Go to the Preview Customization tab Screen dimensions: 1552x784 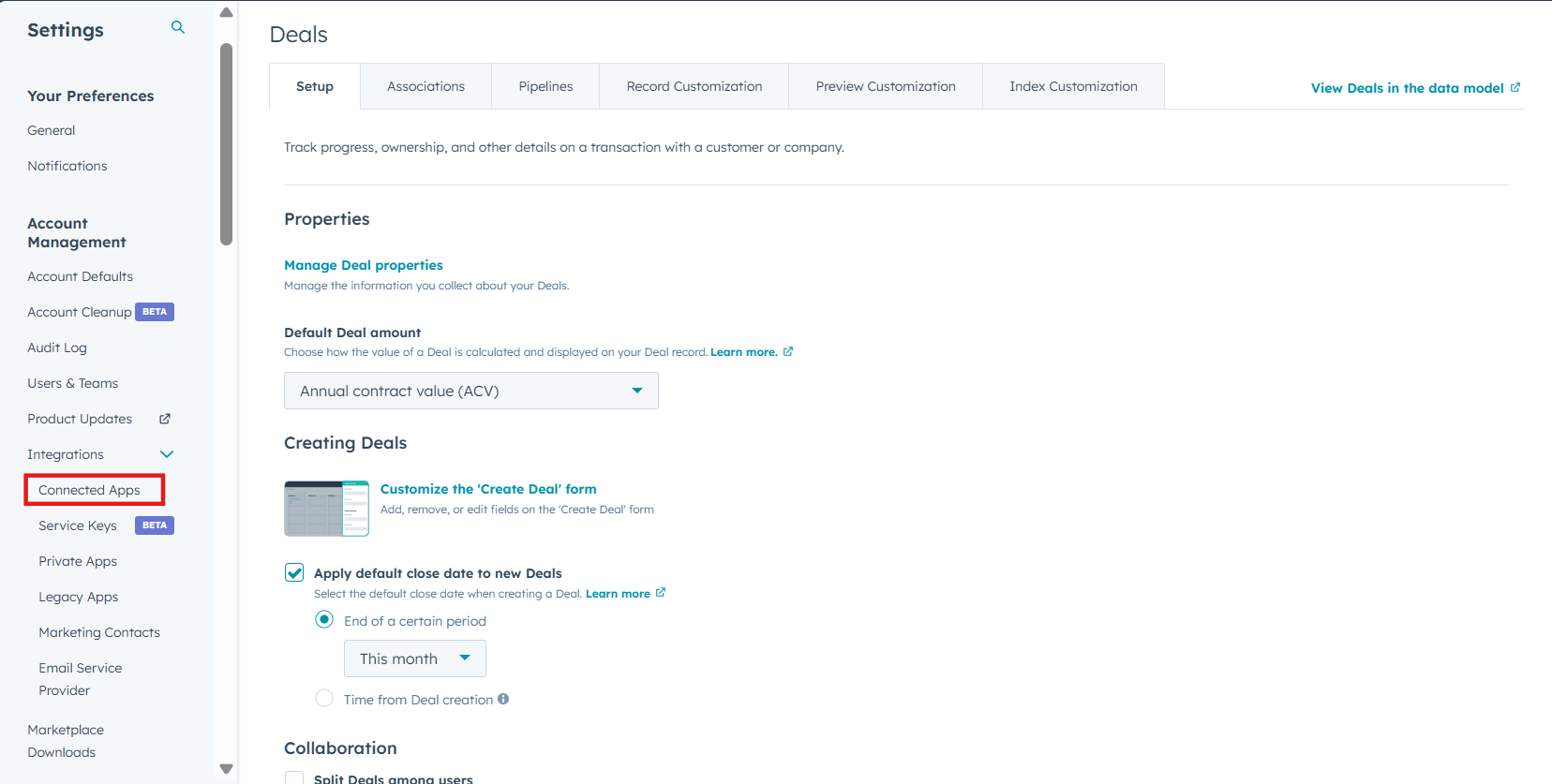886,86
